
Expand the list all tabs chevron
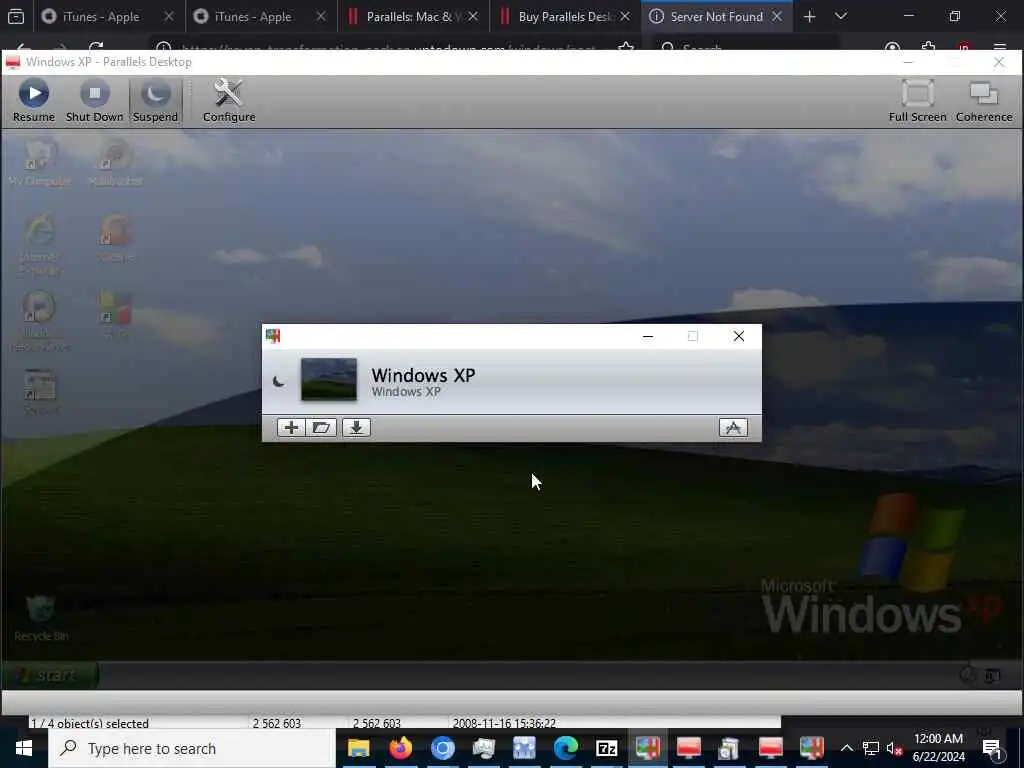(841, 16)
